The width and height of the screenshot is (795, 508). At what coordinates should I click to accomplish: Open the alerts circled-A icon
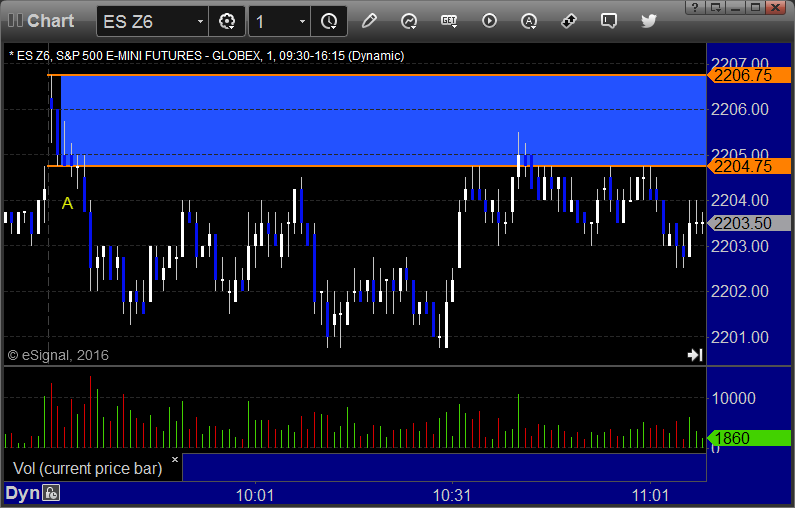(x=529, y=21)
